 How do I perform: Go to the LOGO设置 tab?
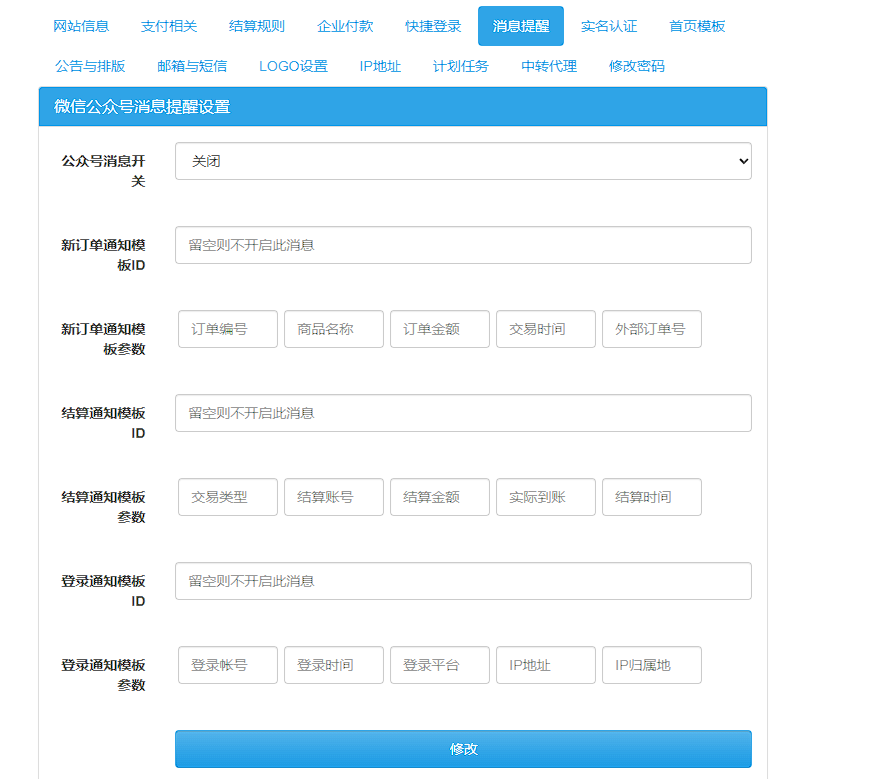click(292, 66)
